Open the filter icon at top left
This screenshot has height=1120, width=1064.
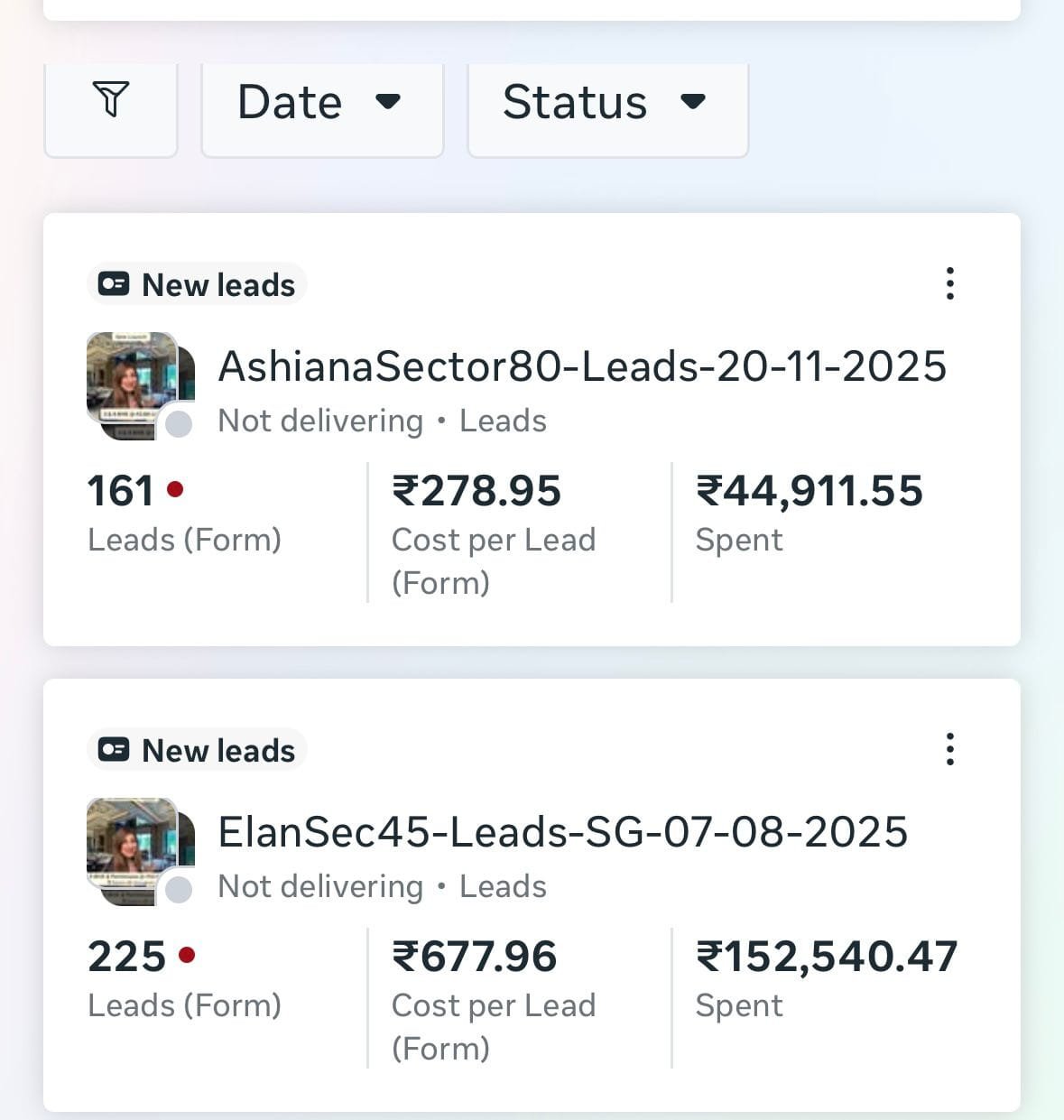click(110, 101)
